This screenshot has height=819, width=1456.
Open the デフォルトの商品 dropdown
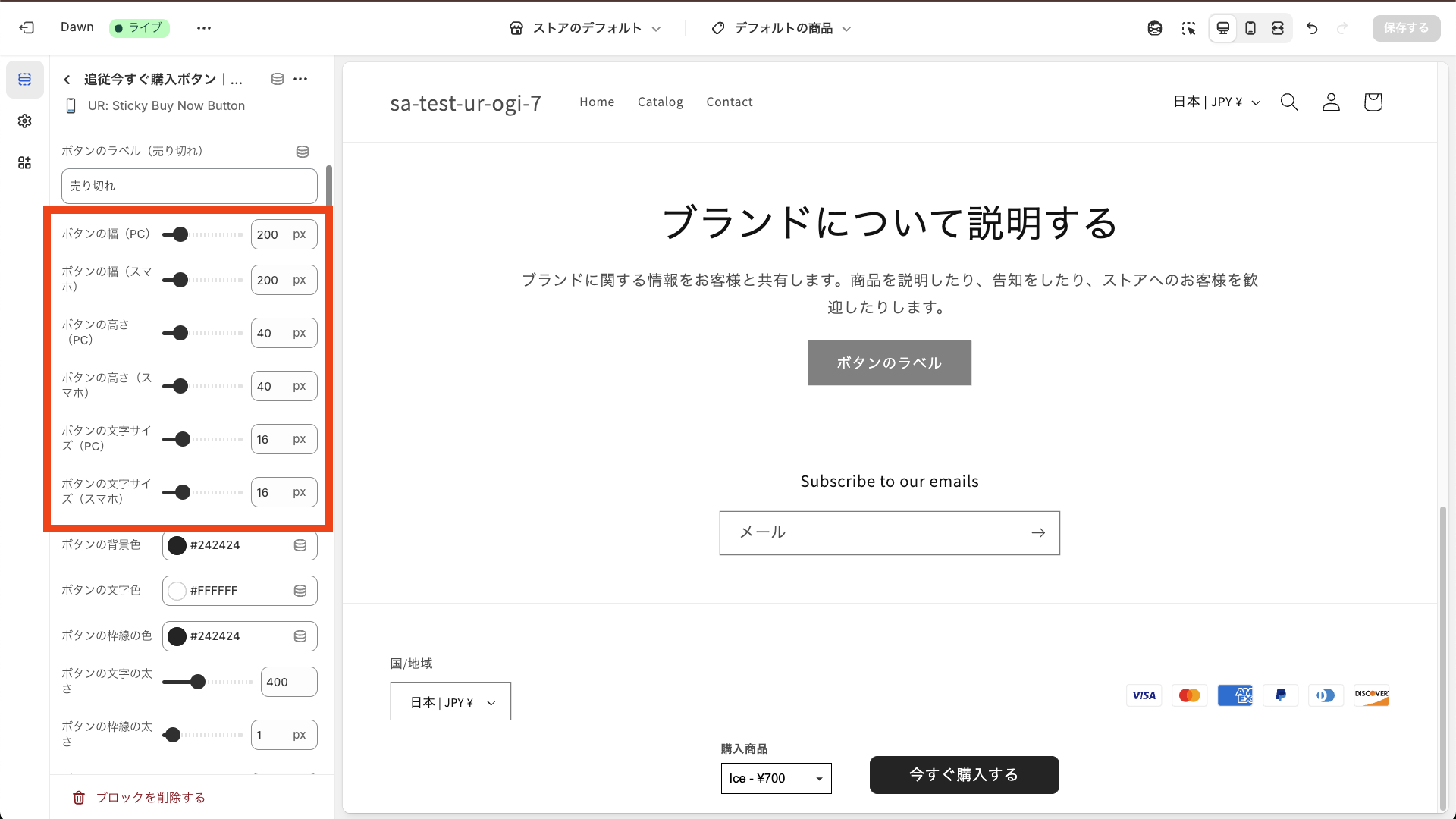coord(781,28)
